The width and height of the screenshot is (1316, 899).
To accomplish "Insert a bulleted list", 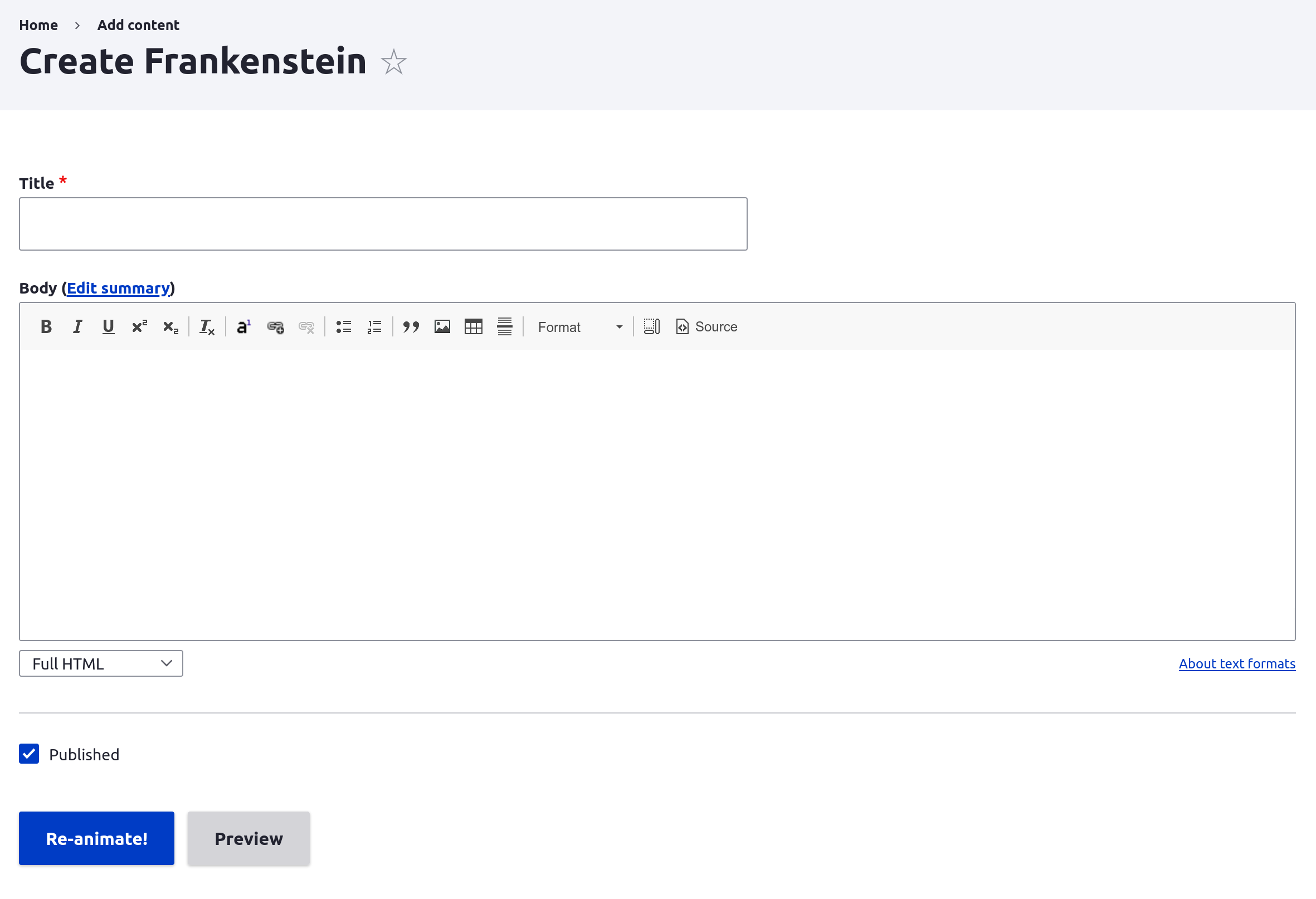I will click(x=344, y=326).
